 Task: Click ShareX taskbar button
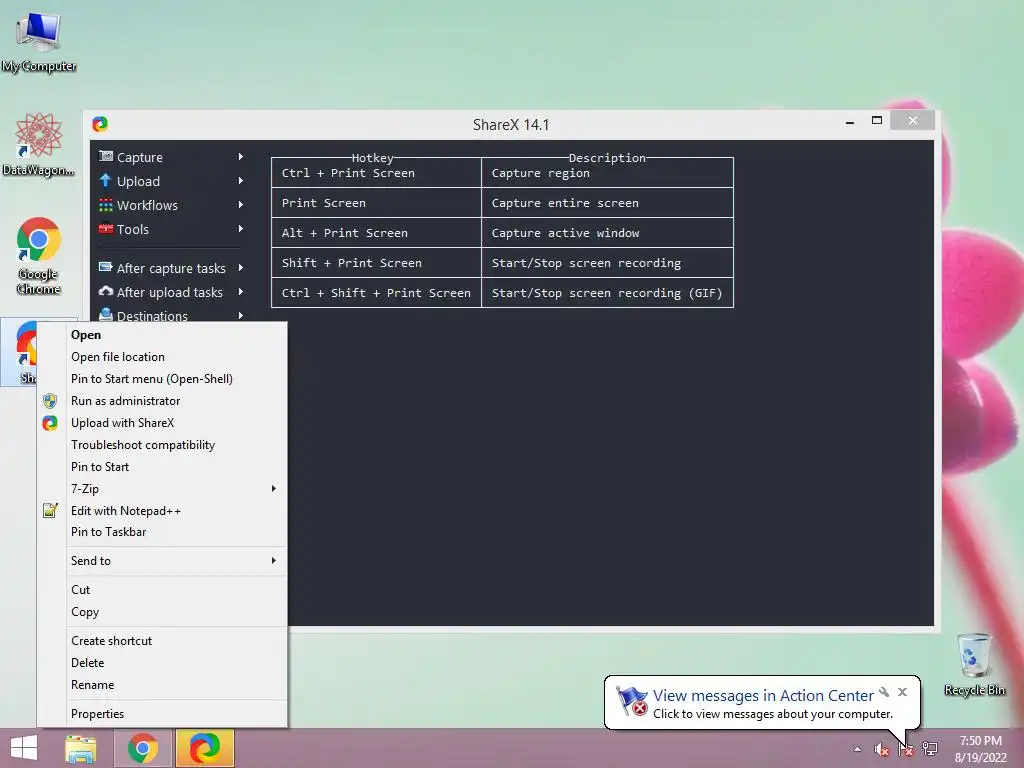204,748
